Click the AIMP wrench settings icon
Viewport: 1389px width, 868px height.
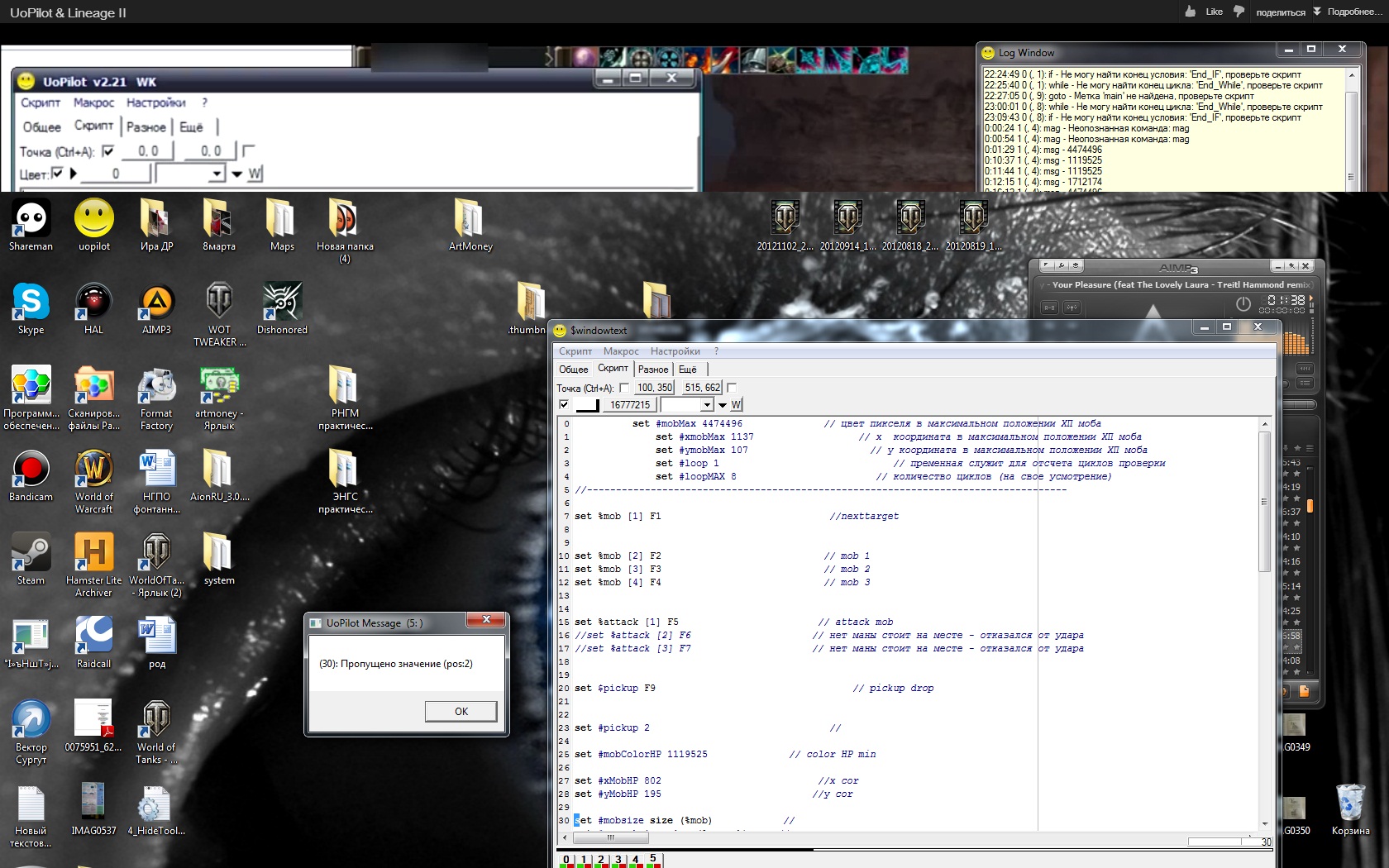(1061, 266)
